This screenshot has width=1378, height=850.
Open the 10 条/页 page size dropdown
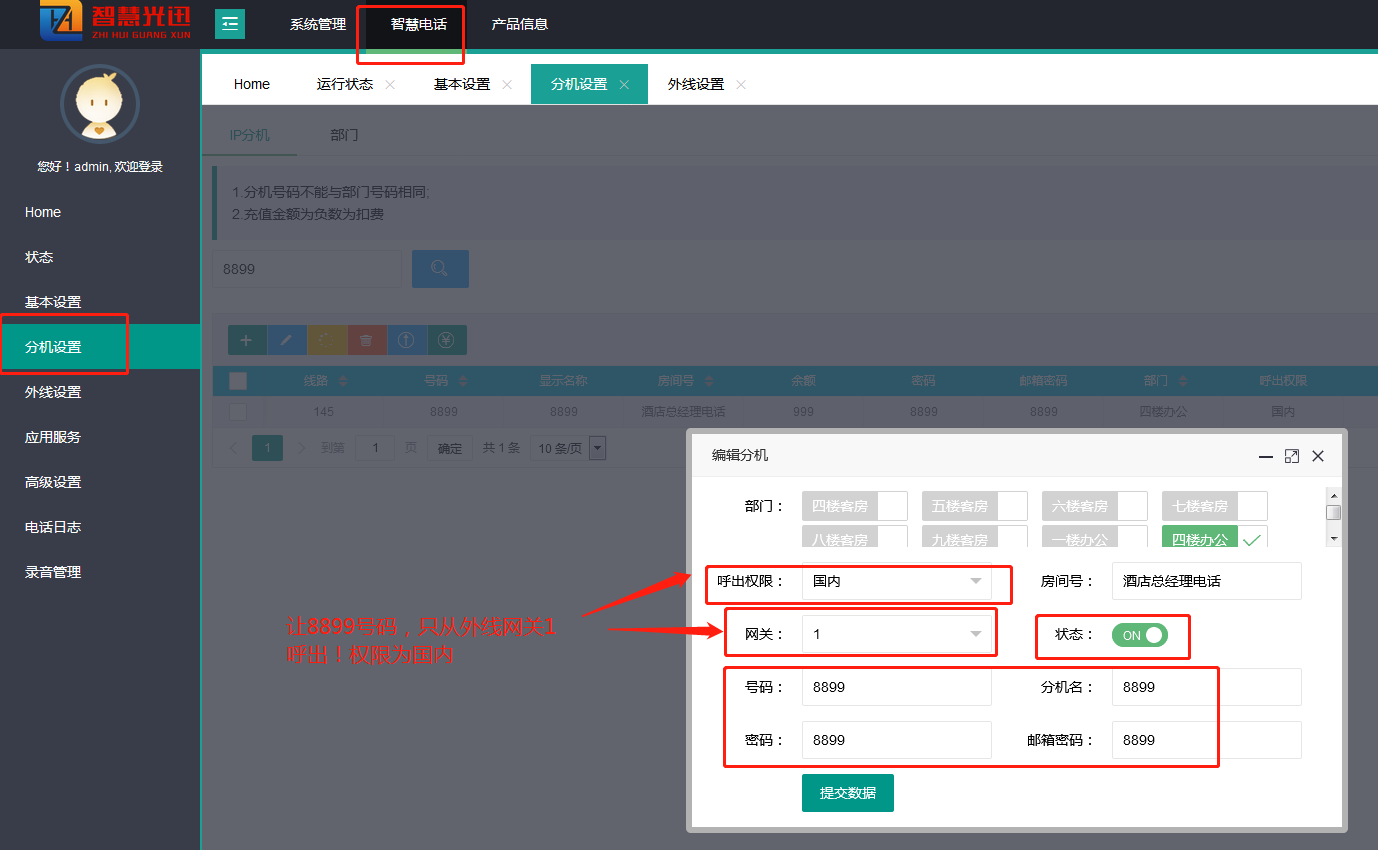568,448
